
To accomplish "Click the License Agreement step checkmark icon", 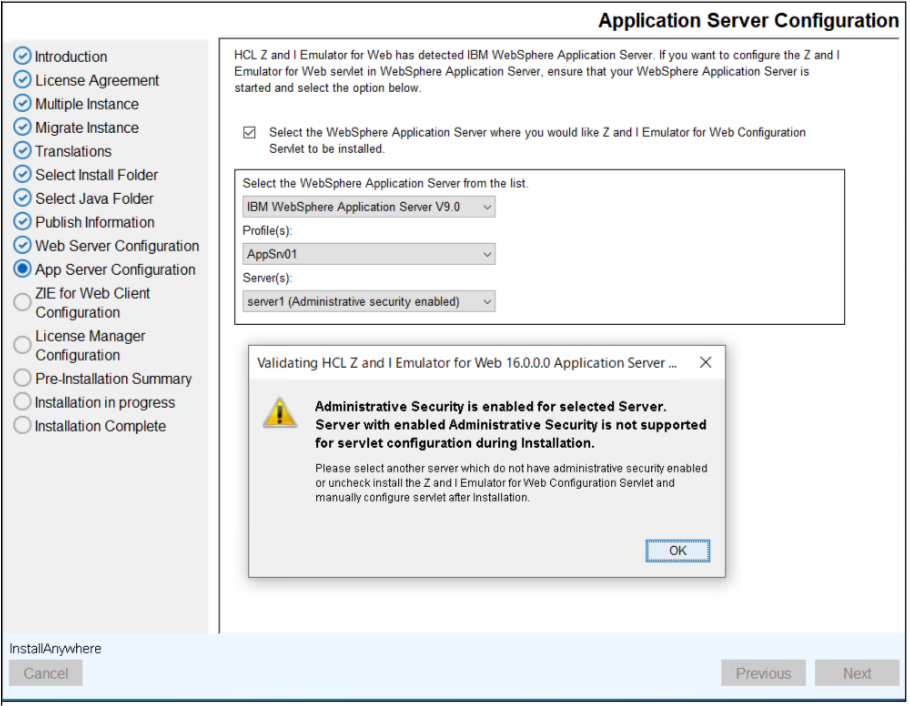I will pyautogui.click(x=22, y=80).
